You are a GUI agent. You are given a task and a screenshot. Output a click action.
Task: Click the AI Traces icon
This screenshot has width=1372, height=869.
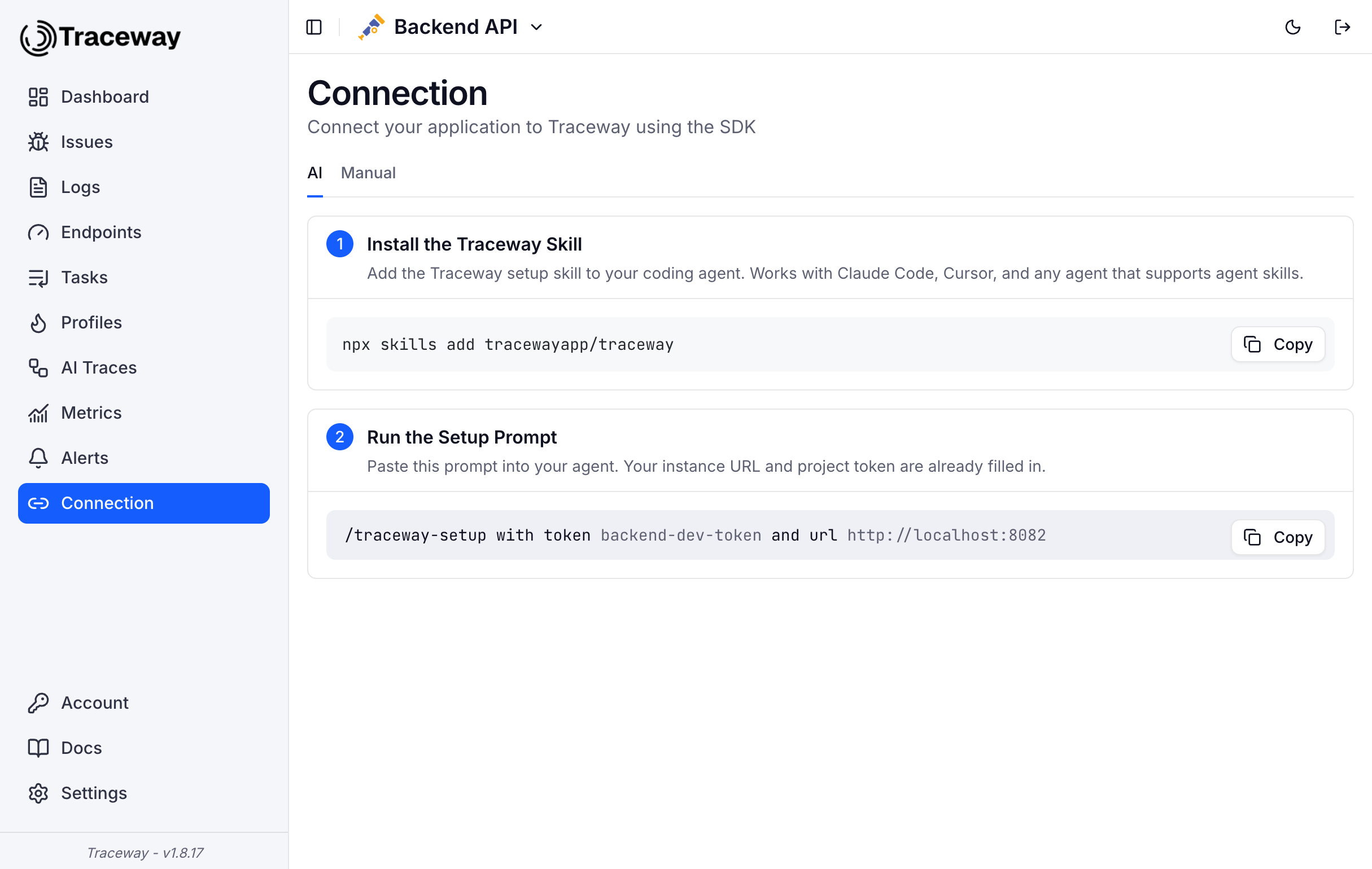(38, 368)
